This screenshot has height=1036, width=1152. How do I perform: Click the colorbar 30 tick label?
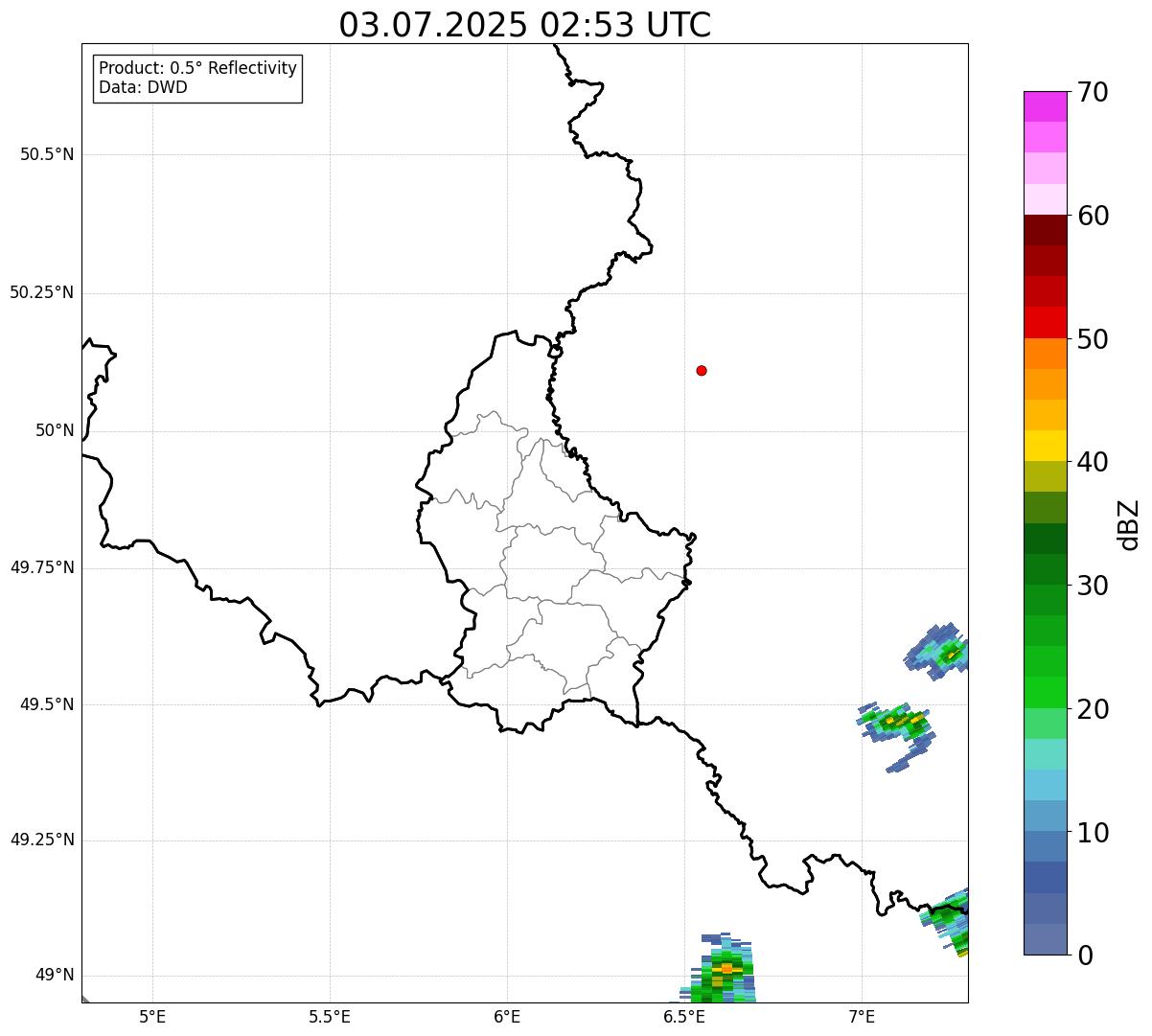tap(1093, 586)
